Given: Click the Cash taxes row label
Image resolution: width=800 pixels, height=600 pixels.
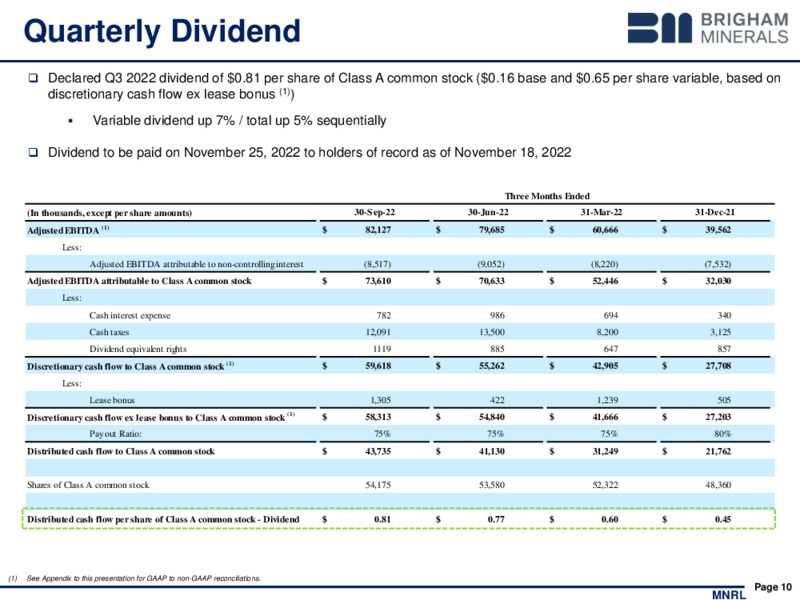Looking at the screenshot, I should tap(109, 332).
